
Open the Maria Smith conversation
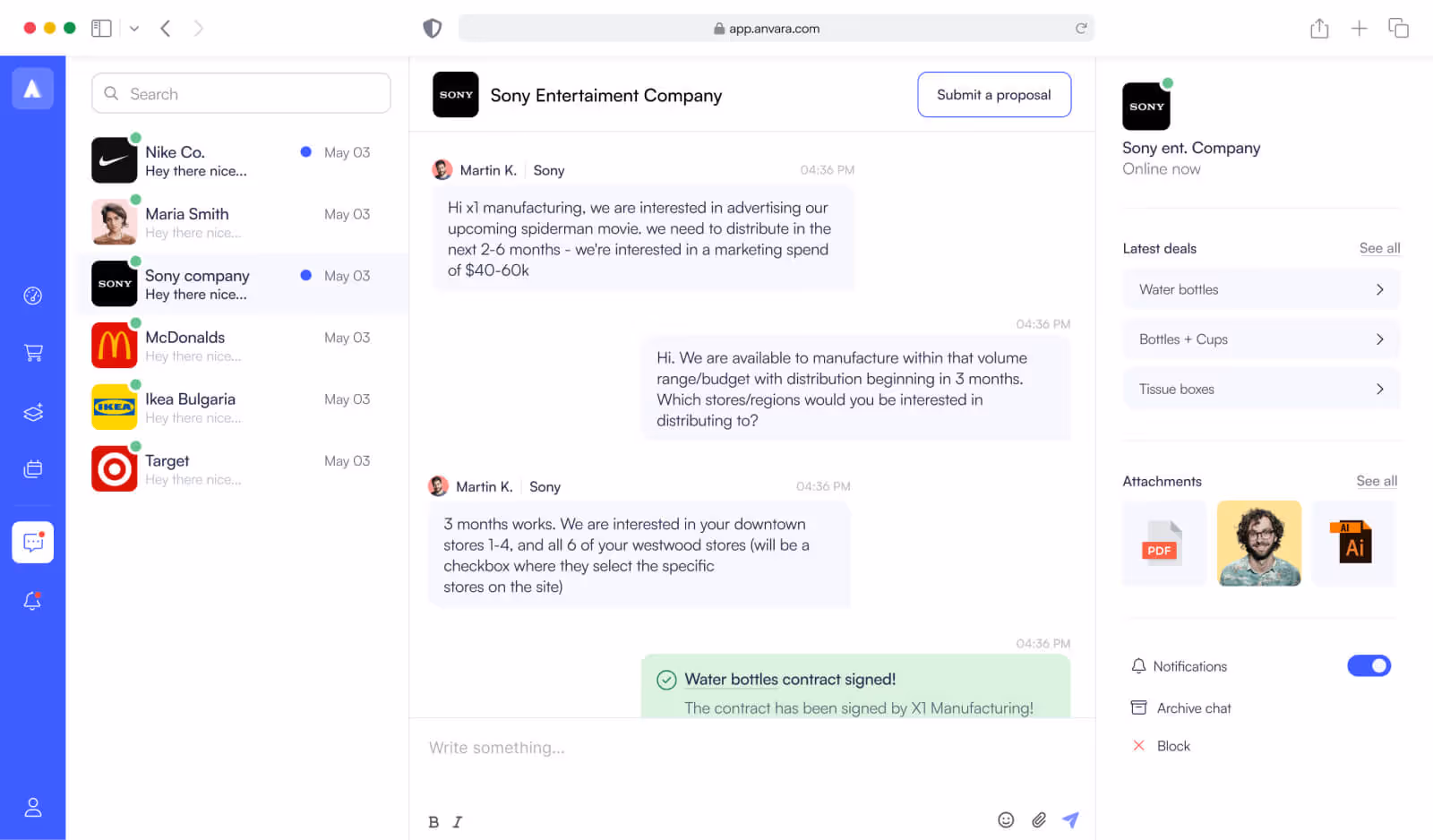pos(241,222)
